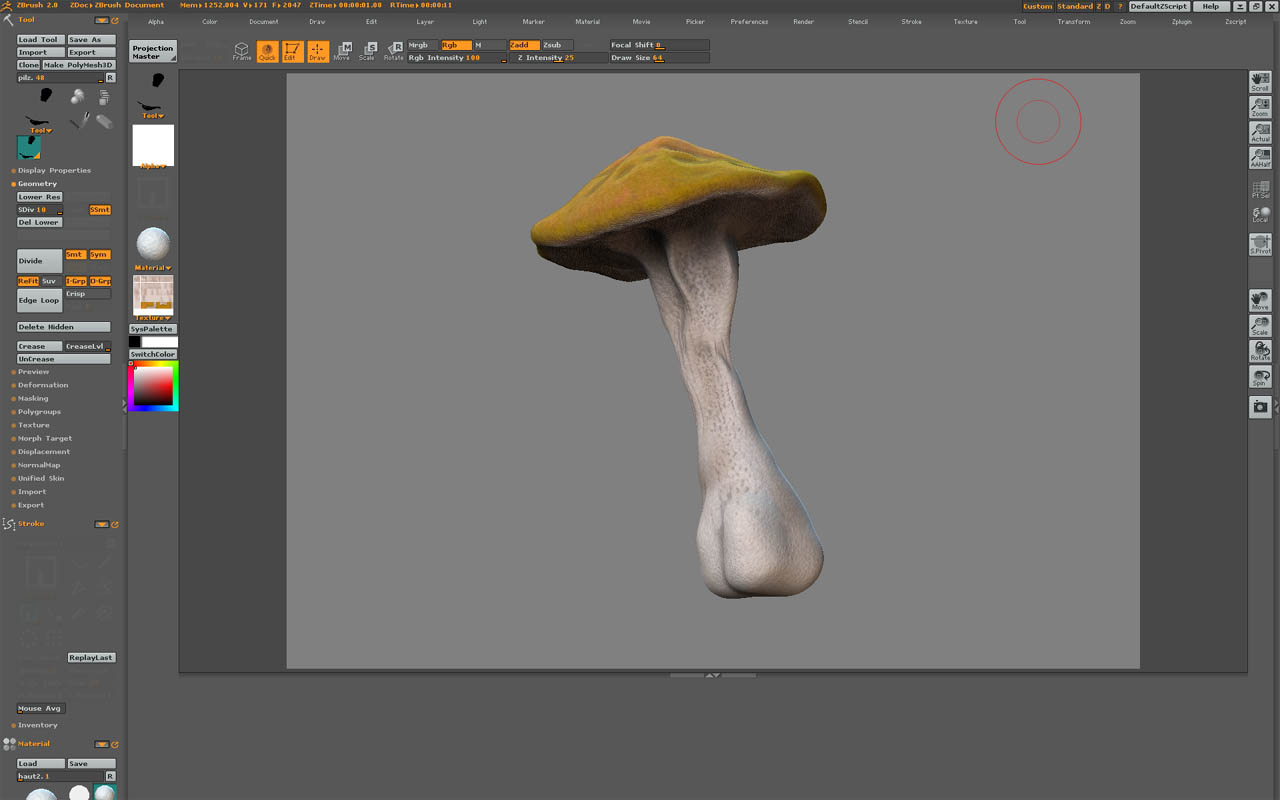Image resolution: width=1280 pixels, height=800 pixels.
Task: Click the Scroll hand icon
Action: point(1260,82)
